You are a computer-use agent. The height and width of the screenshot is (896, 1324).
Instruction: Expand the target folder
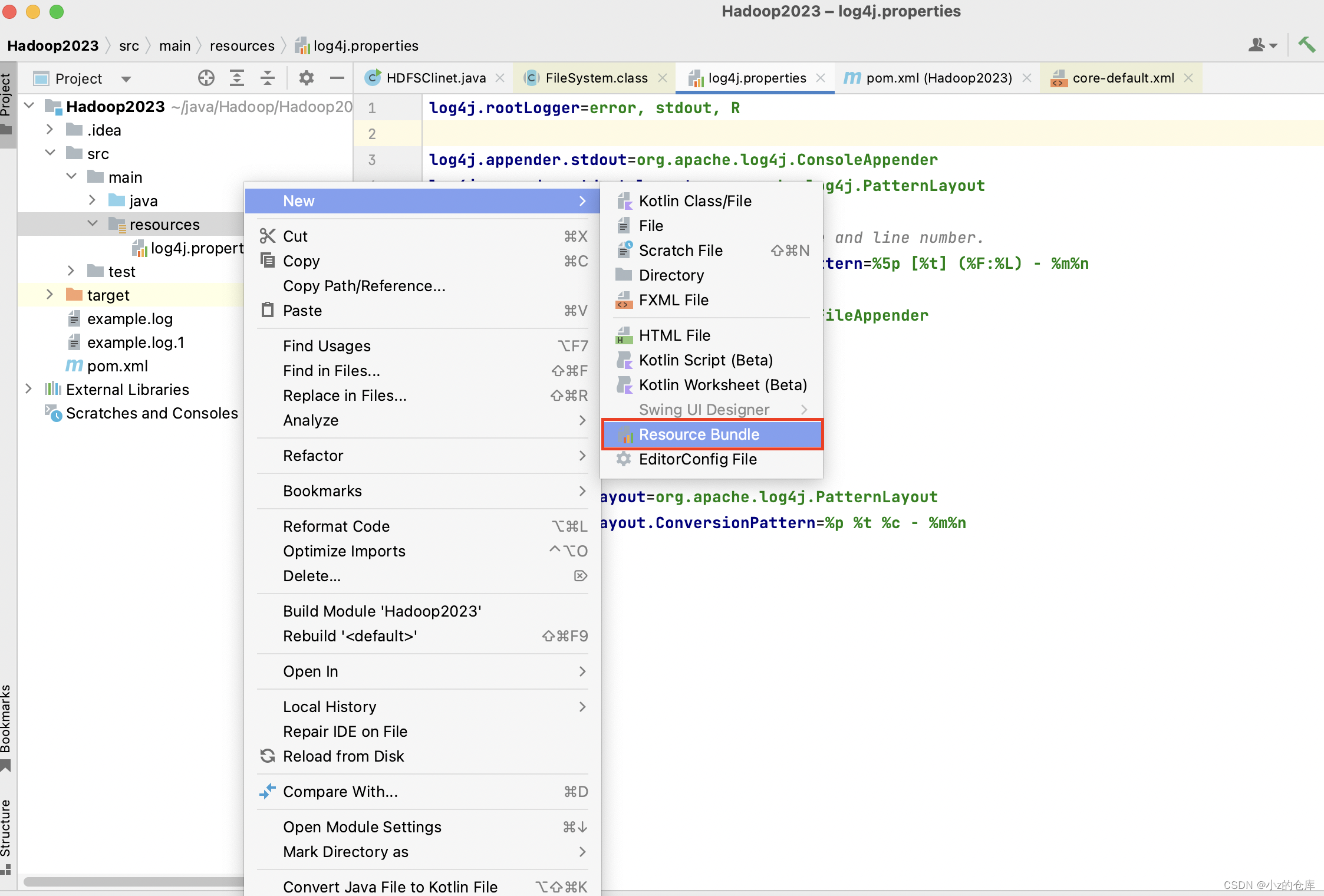(x=50, y=295)
